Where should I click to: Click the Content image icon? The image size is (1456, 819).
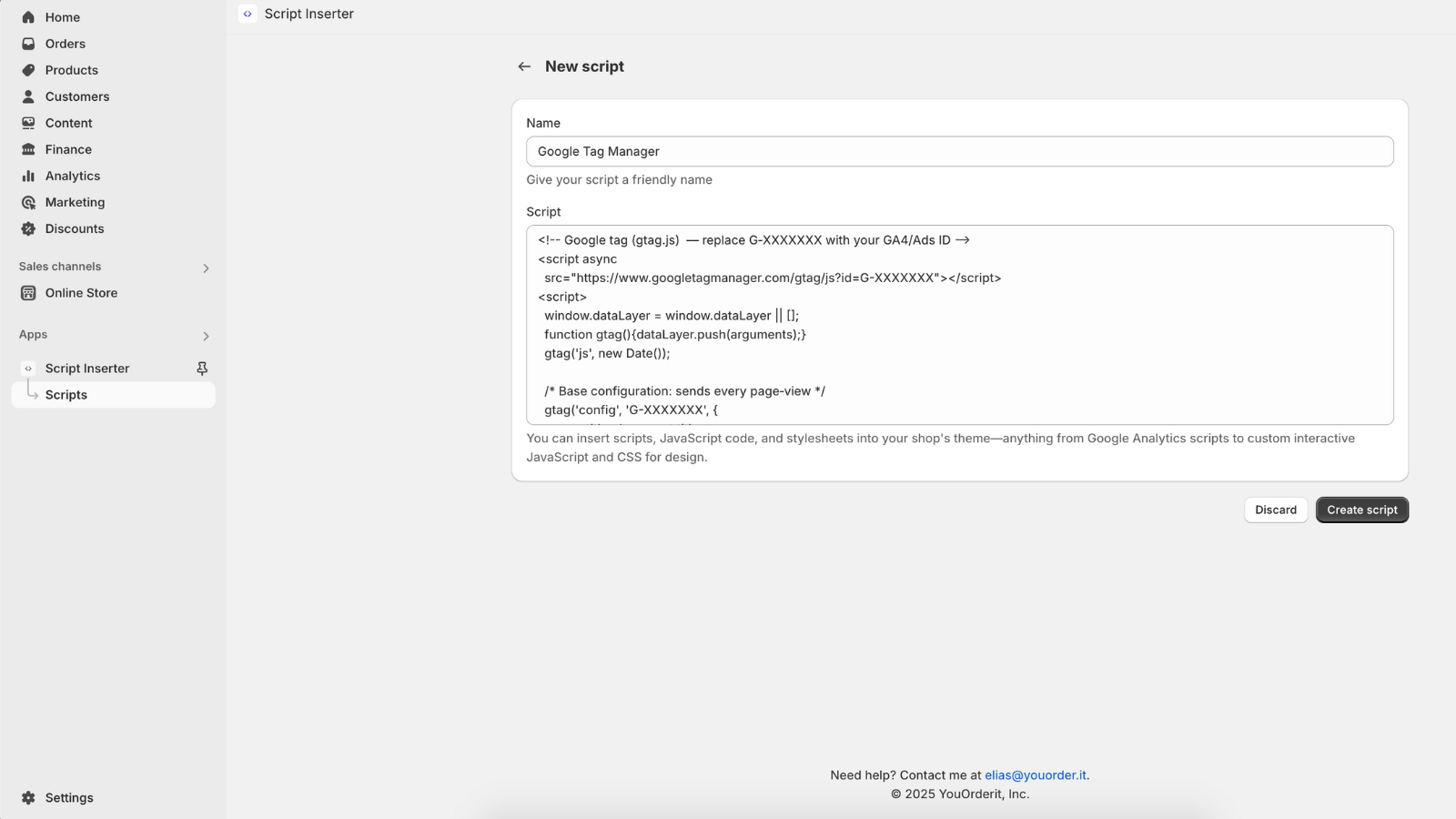tap(28, 123)
